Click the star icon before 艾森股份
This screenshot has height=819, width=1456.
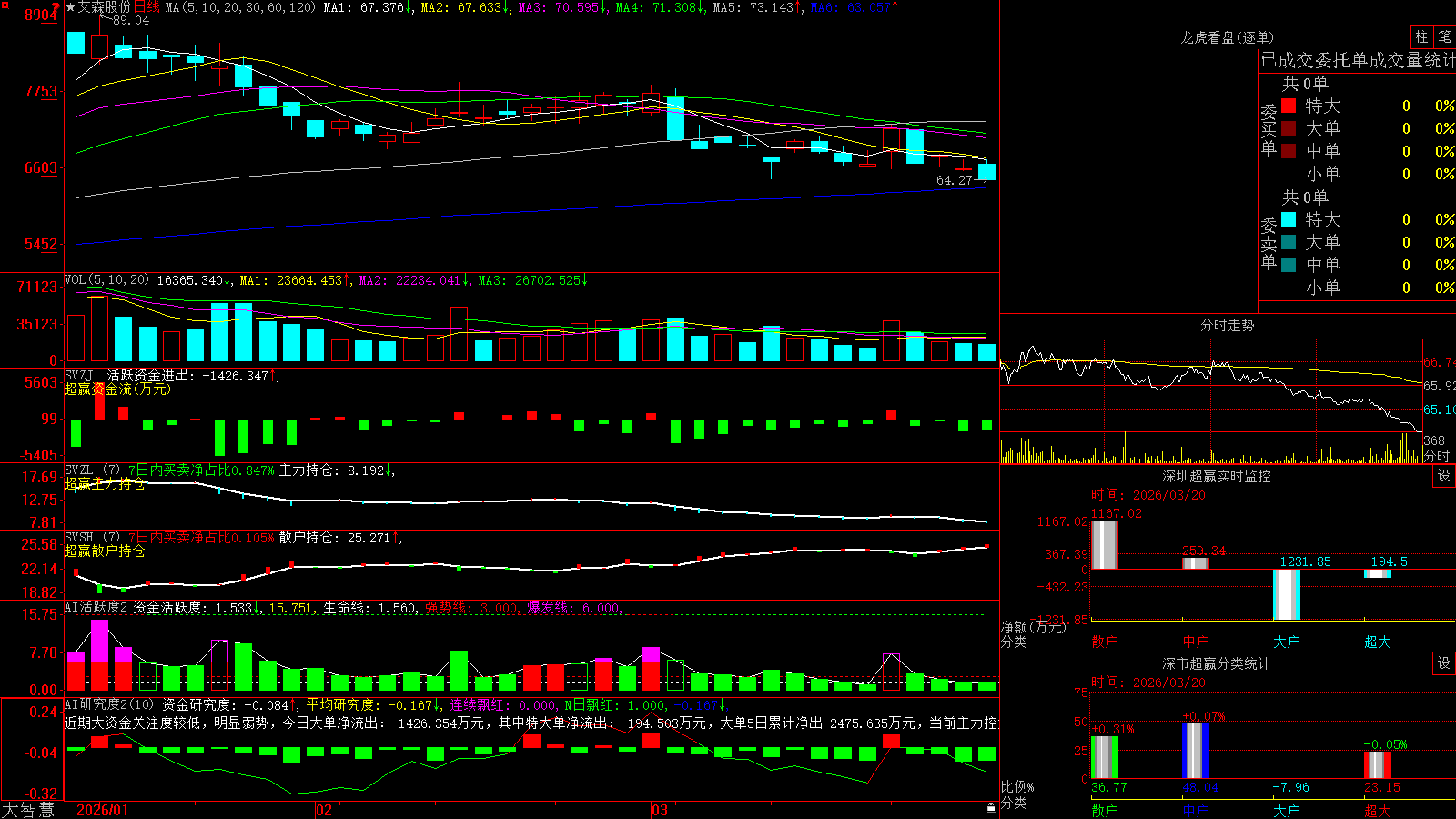(x=70, y=7)
